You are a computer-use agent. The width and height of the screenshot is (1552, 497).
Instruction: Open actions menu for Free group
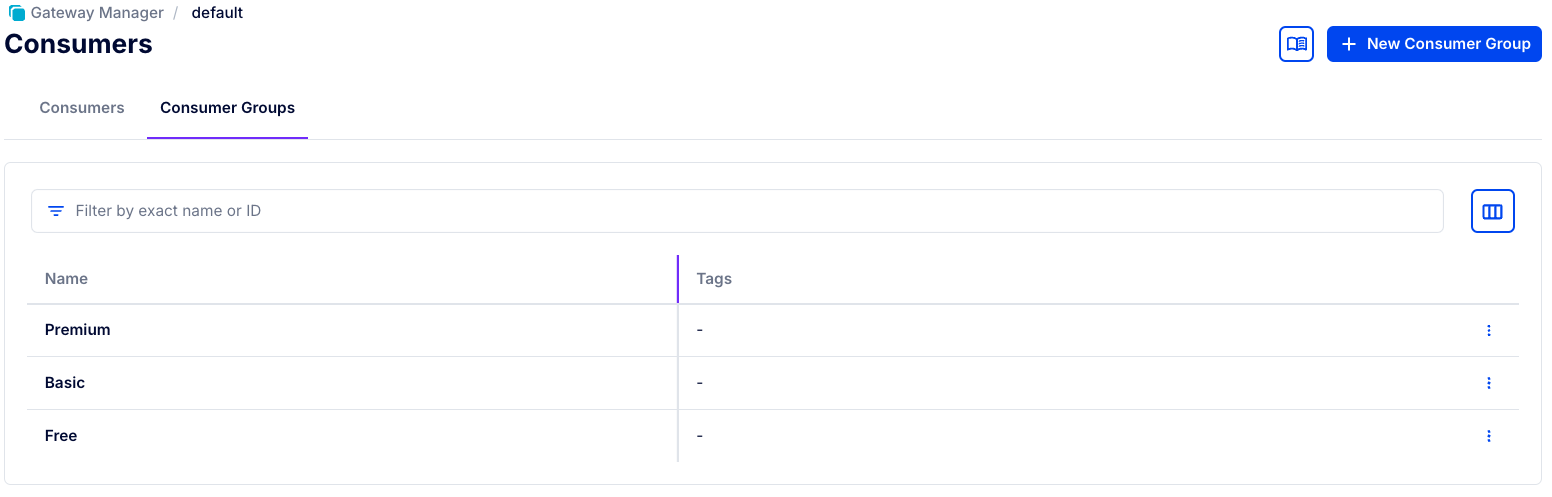pyautogui.click(x=1488, y=436)
